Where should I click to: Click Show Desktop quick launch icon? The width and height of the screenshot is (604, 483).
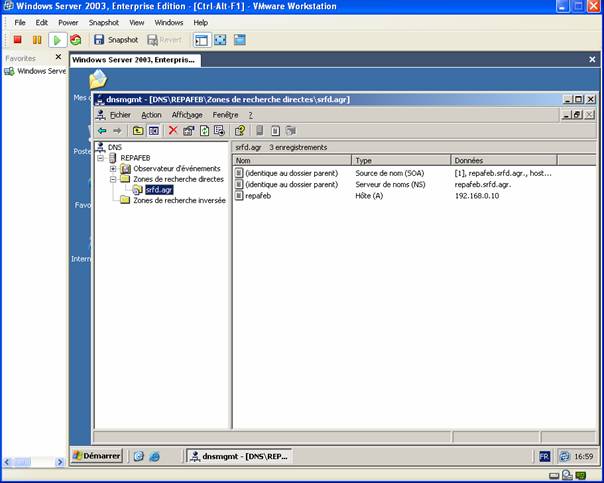[138, 456]
